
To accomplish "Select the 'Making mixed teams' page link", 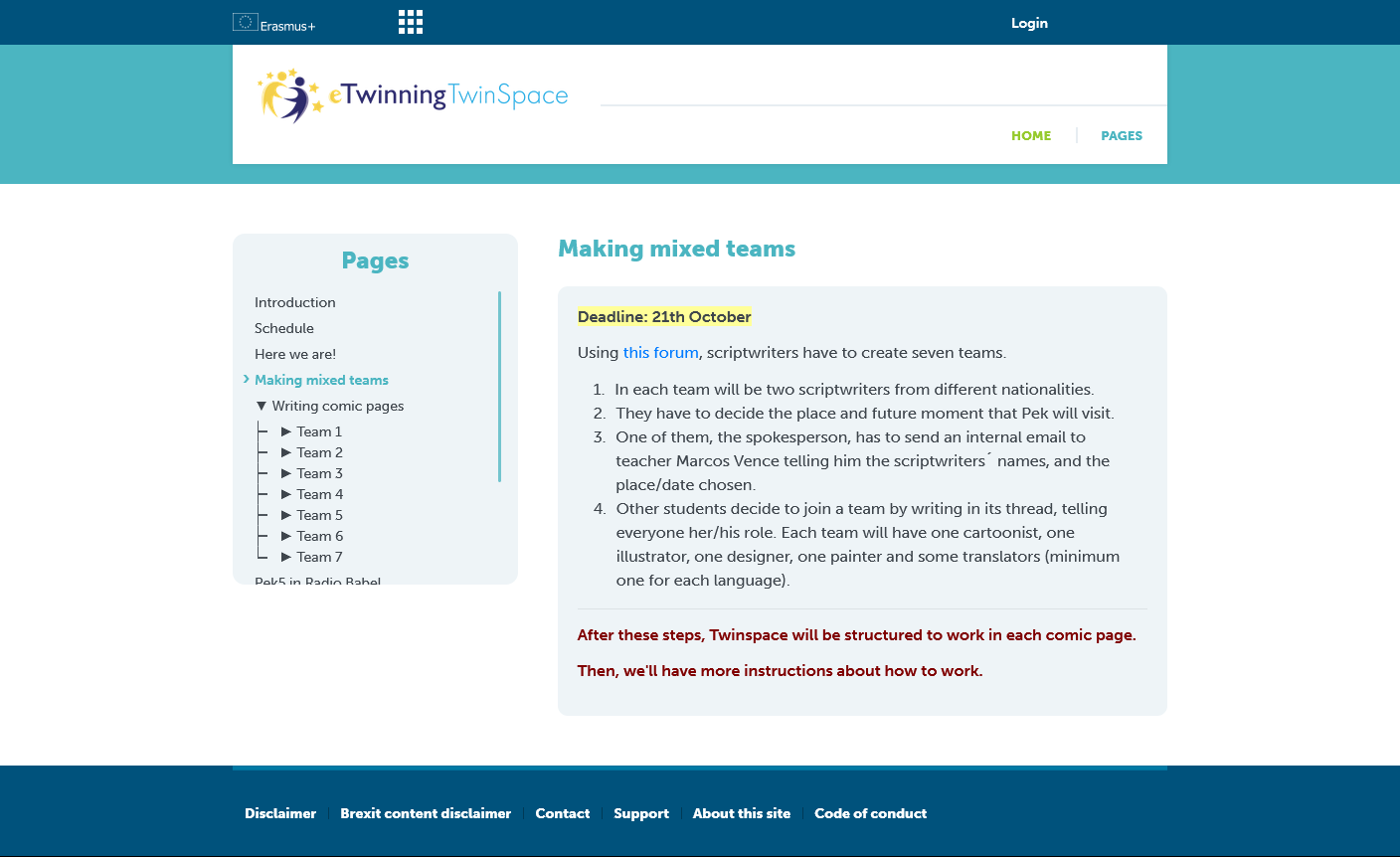I will (321, 380).
